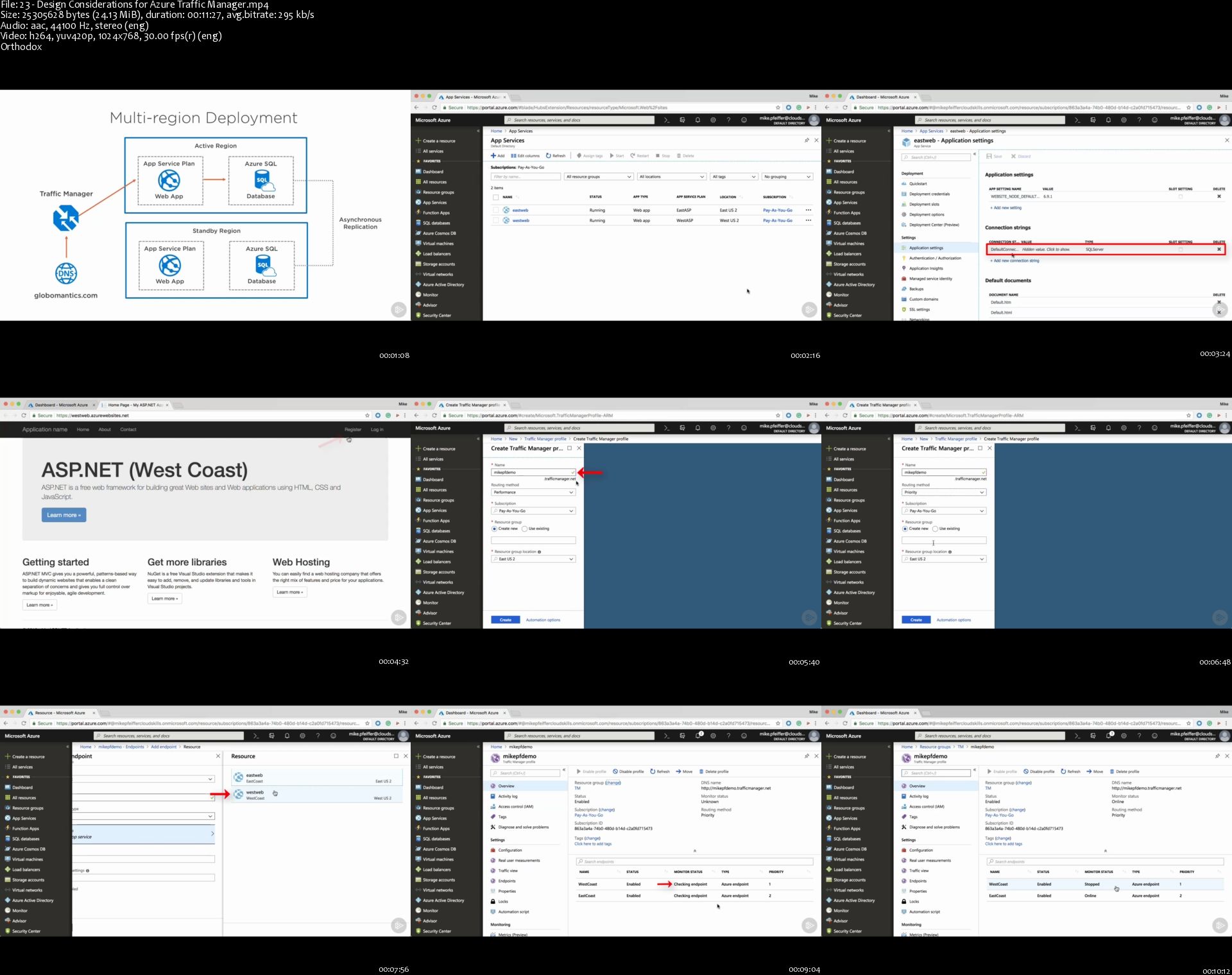Click notifications bell in App Services frame
The image size is (1232, 975).
[697, 120]
